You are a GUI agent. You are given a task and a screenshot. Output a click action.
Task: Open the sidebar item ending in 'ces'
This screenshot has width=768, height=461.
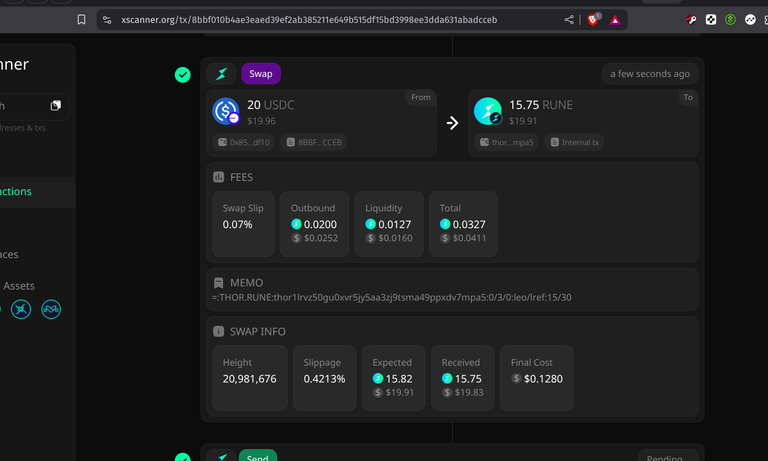10,254
